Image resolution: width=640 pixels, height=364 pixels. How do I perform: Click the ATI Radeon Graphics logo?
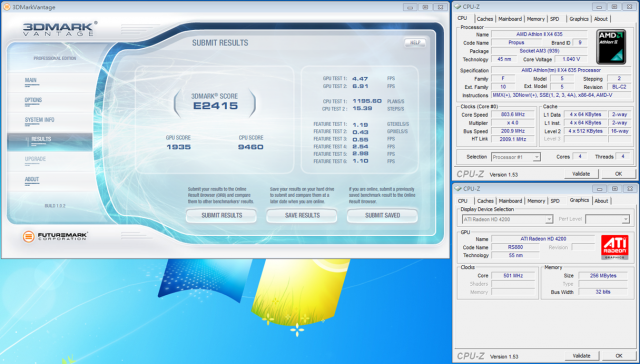tap(614, 247)
